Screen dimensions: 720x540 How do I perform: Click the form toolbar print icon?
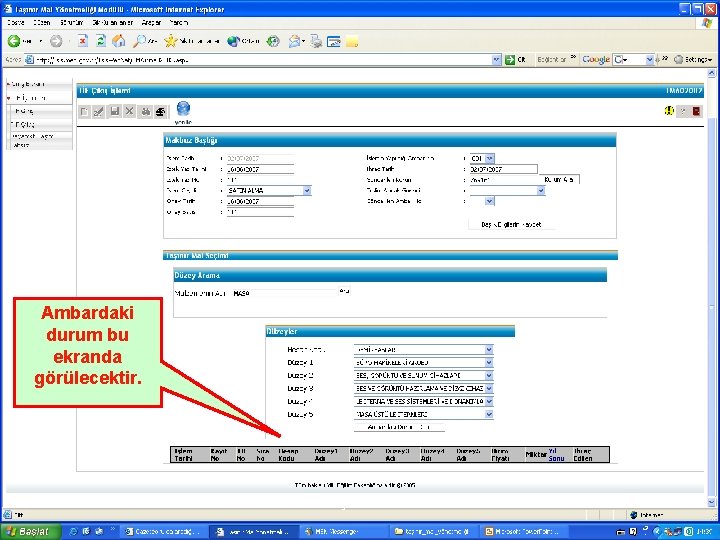160,112
